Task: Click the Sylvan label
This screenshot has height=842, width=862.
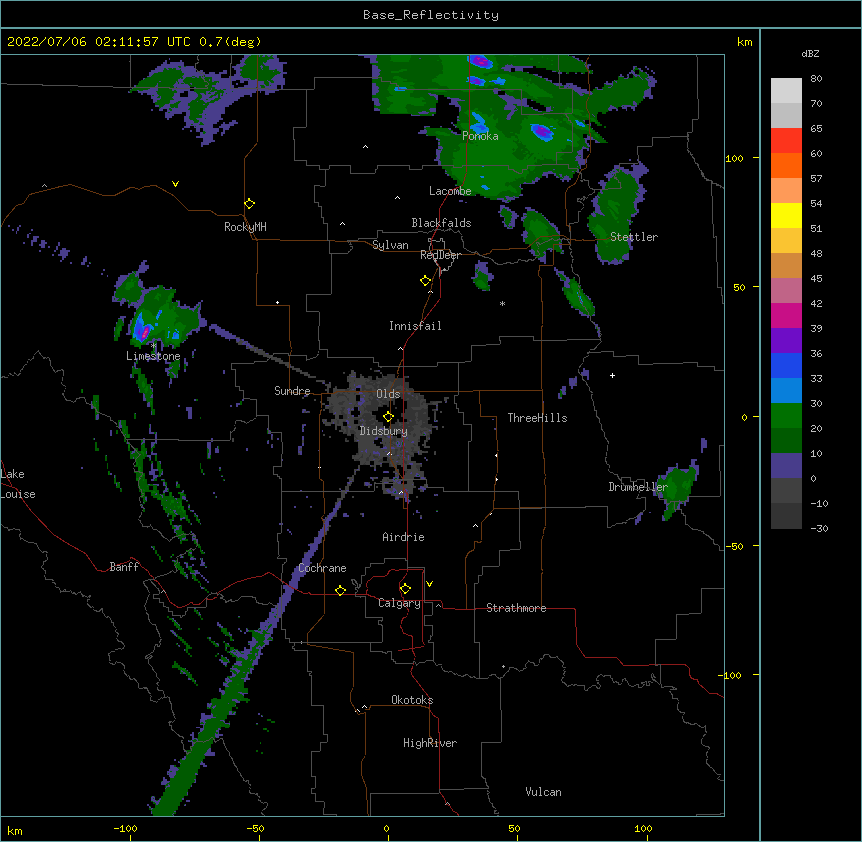Action: tap(390, 245)
